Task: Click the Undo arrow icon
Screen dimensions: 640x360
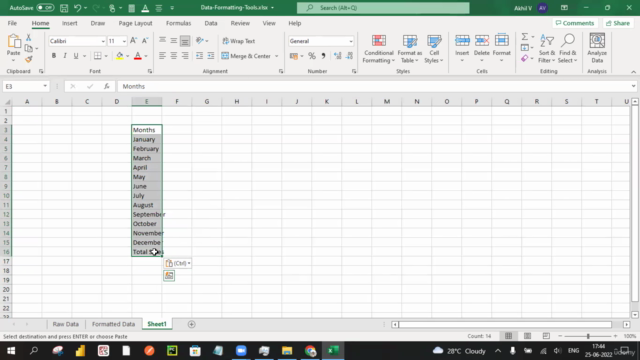Action: tap(77, 8)
